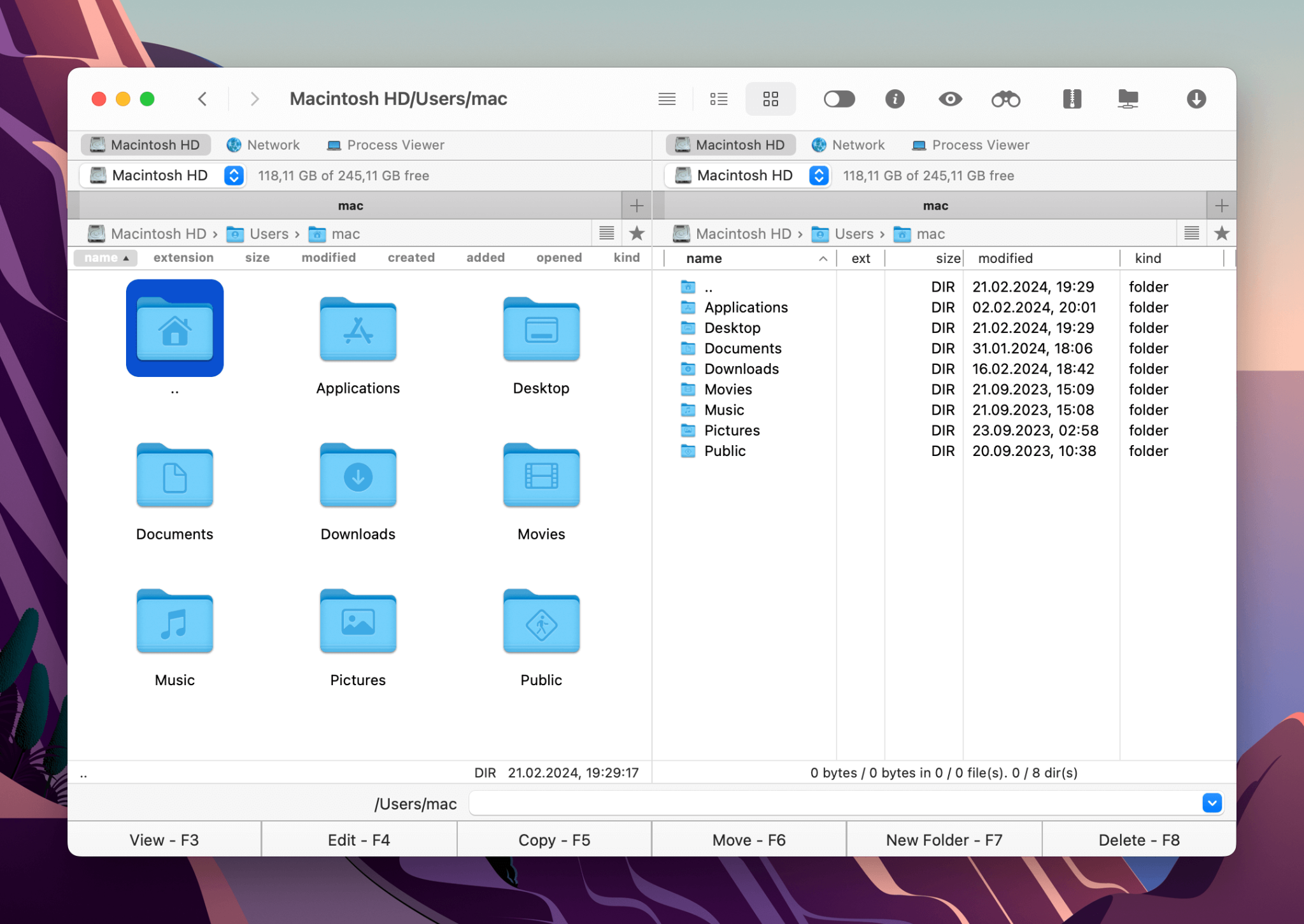Click the download arrow icon in the toolbar
The height and width of the screenshot is (924, 1304).
1196,99
